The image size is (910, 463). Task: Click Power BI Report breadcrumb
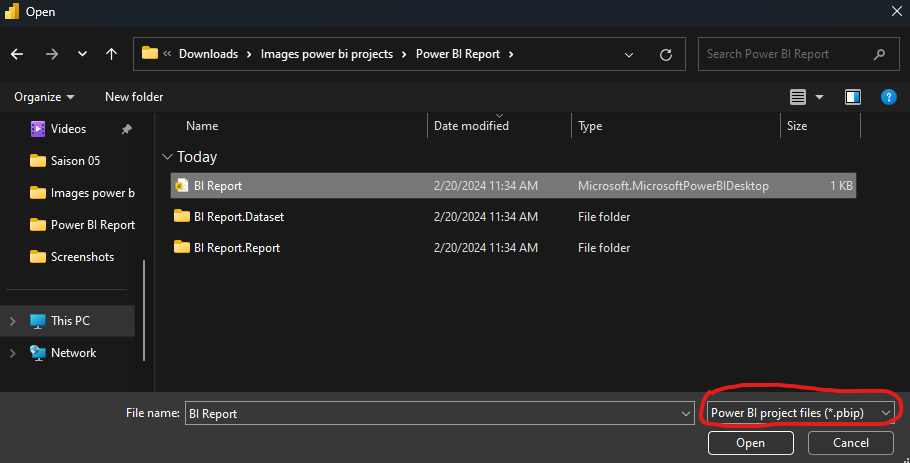pos(458,54)
